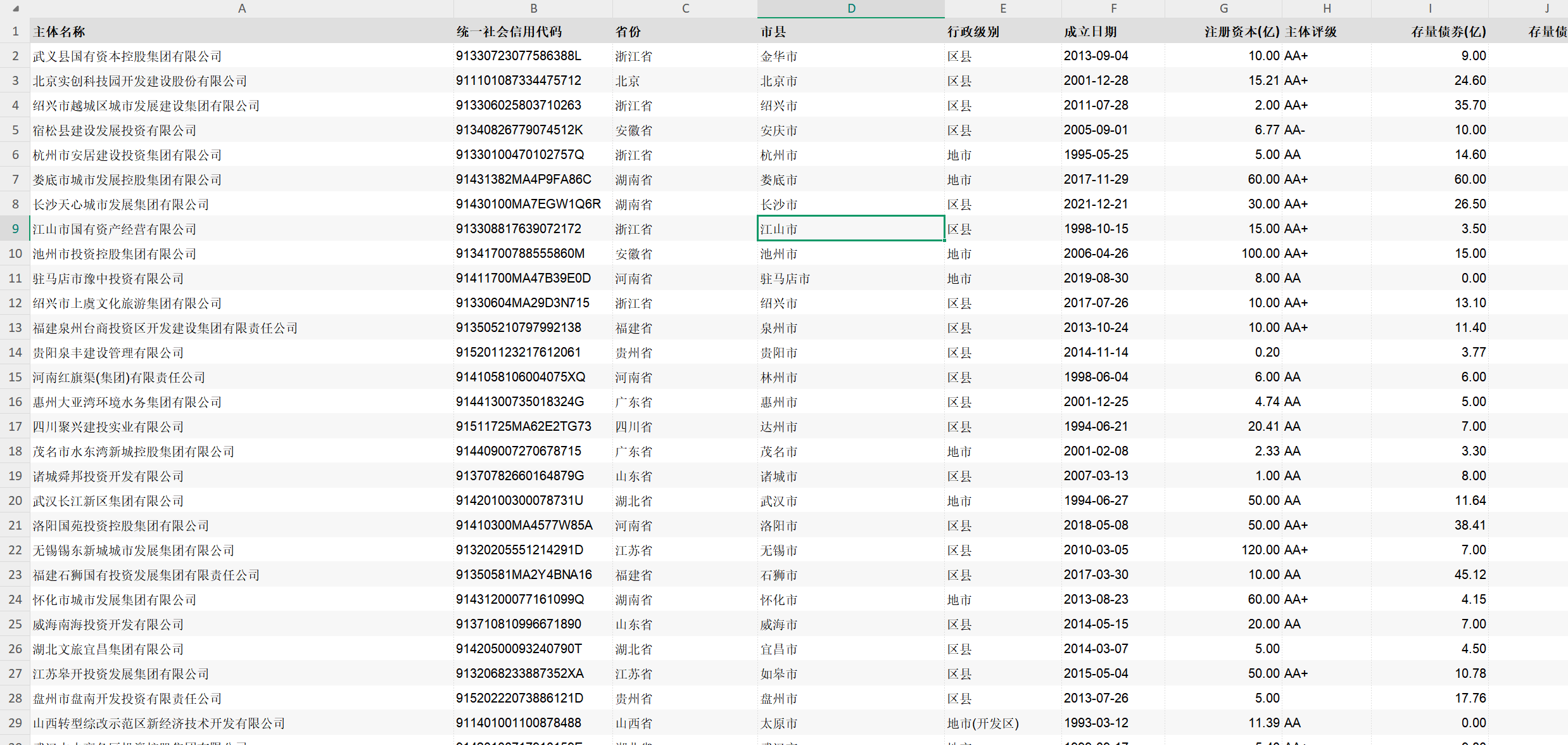Click column I header
This screenshot has width=1568, height=745.
tap(1429, 8)
